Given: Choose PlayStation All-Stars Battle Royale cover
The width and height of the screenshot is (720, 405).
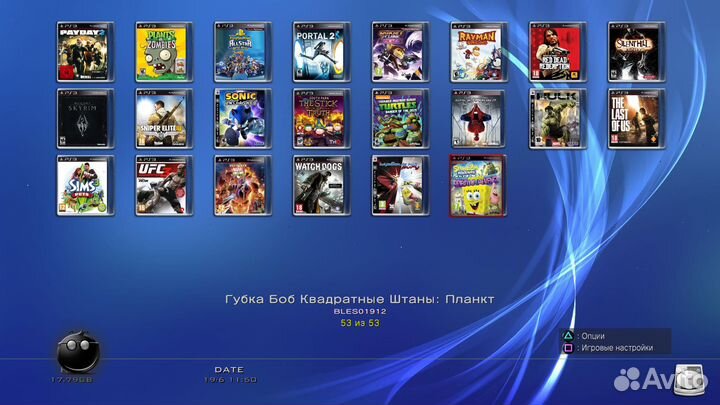Looking at the screenshot, I should coord(243,52).
